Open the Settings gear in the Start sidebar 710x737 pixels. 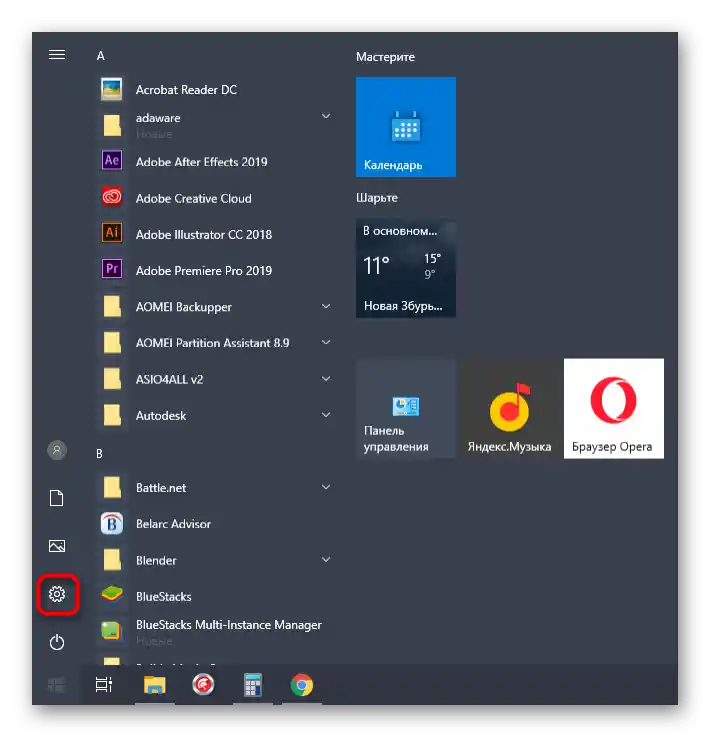point(57,594)
